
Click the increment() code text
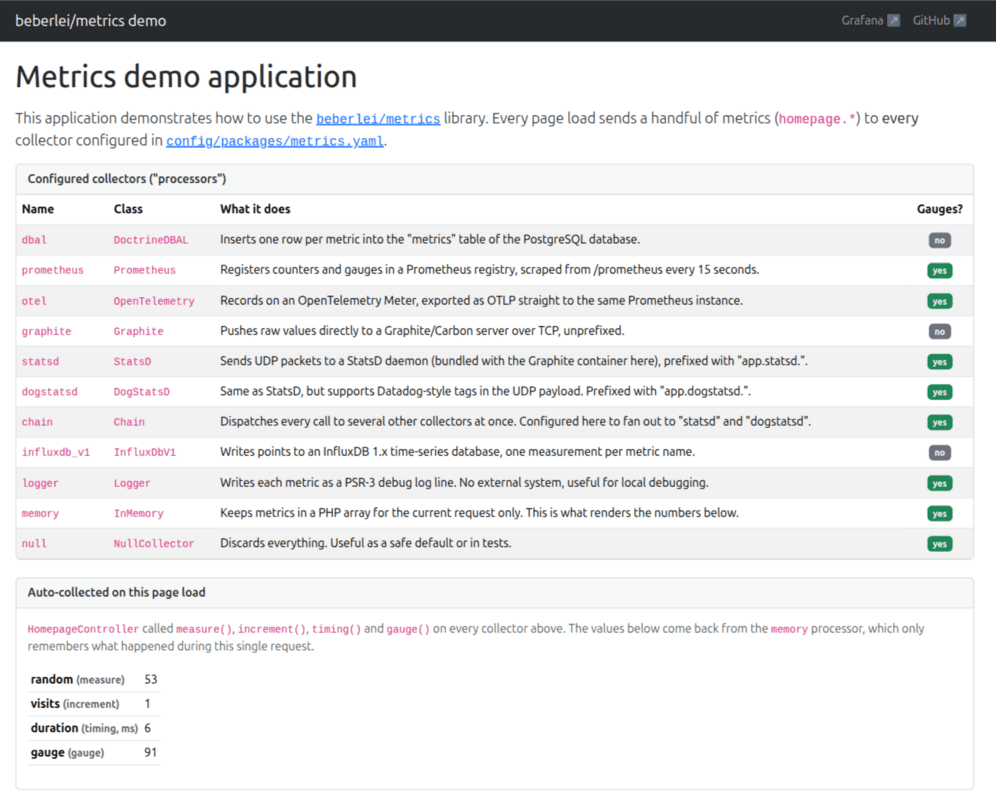click(x=272, y=629)
